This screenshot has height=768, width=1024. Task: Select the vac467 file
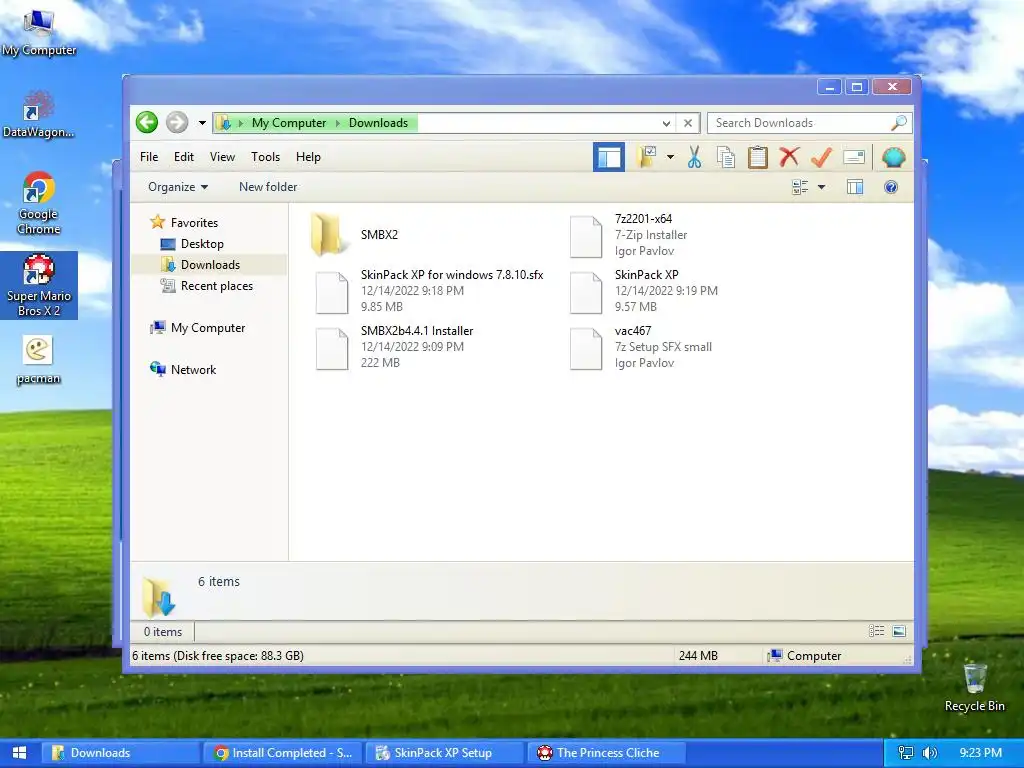click(641, 347)
